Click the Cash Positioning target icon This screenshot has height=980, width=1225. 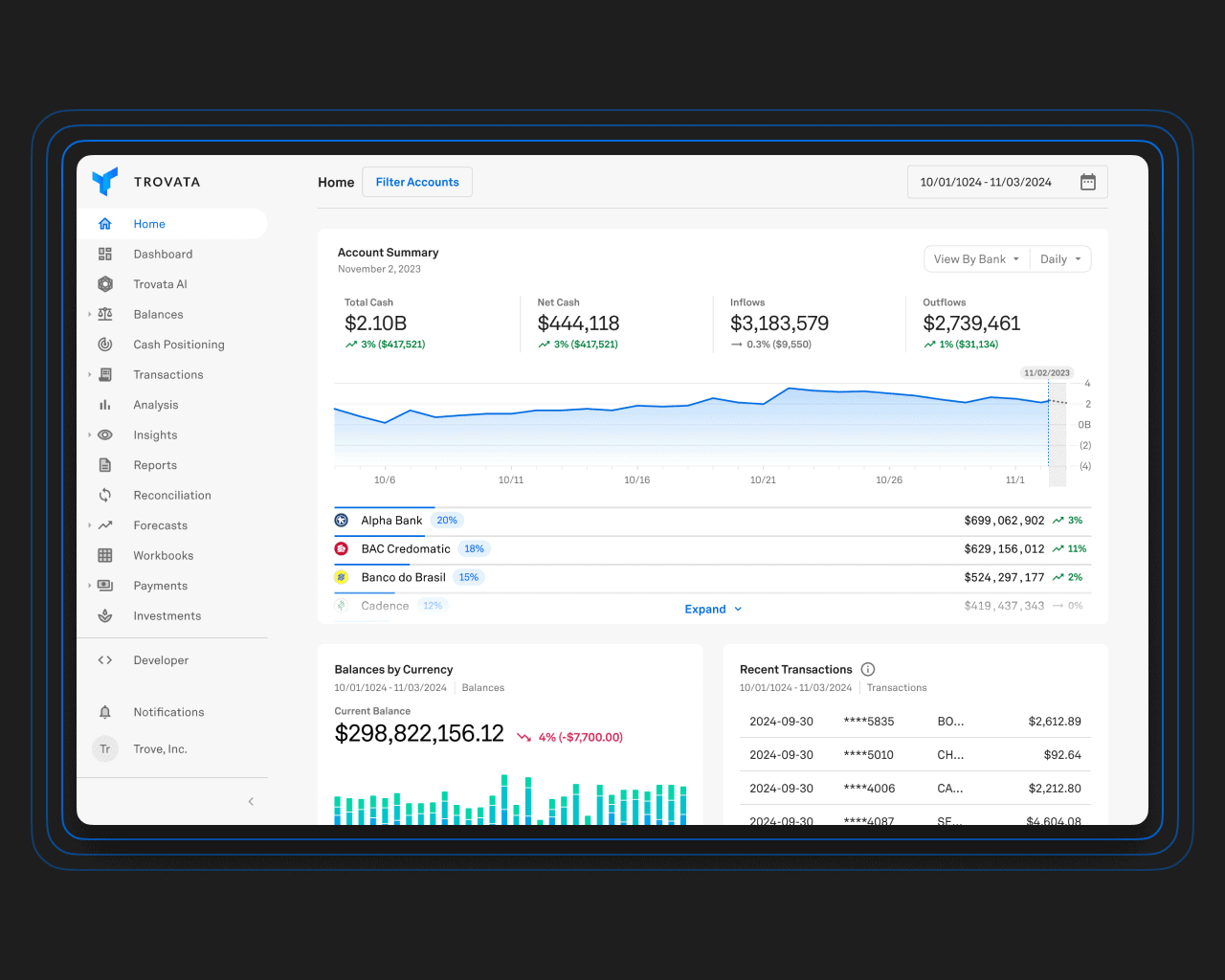[105, 345]
